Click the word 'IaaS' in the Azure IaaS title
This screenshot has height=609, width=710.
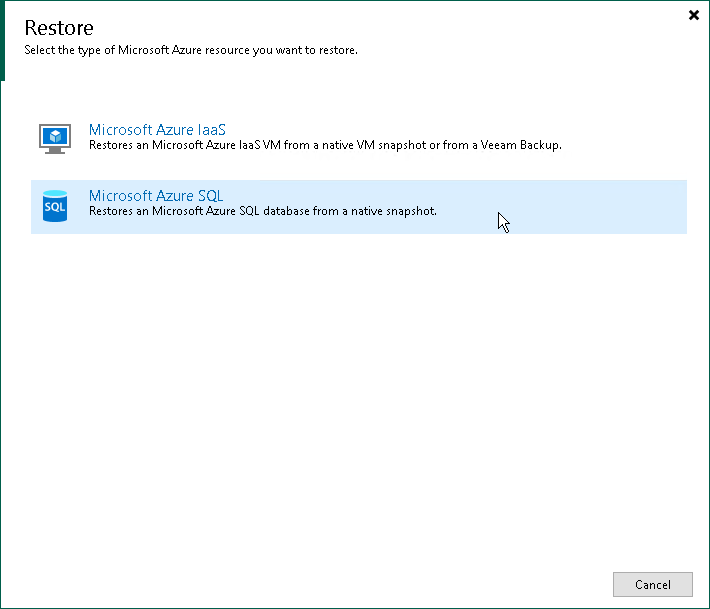click(x=211, y=130)
